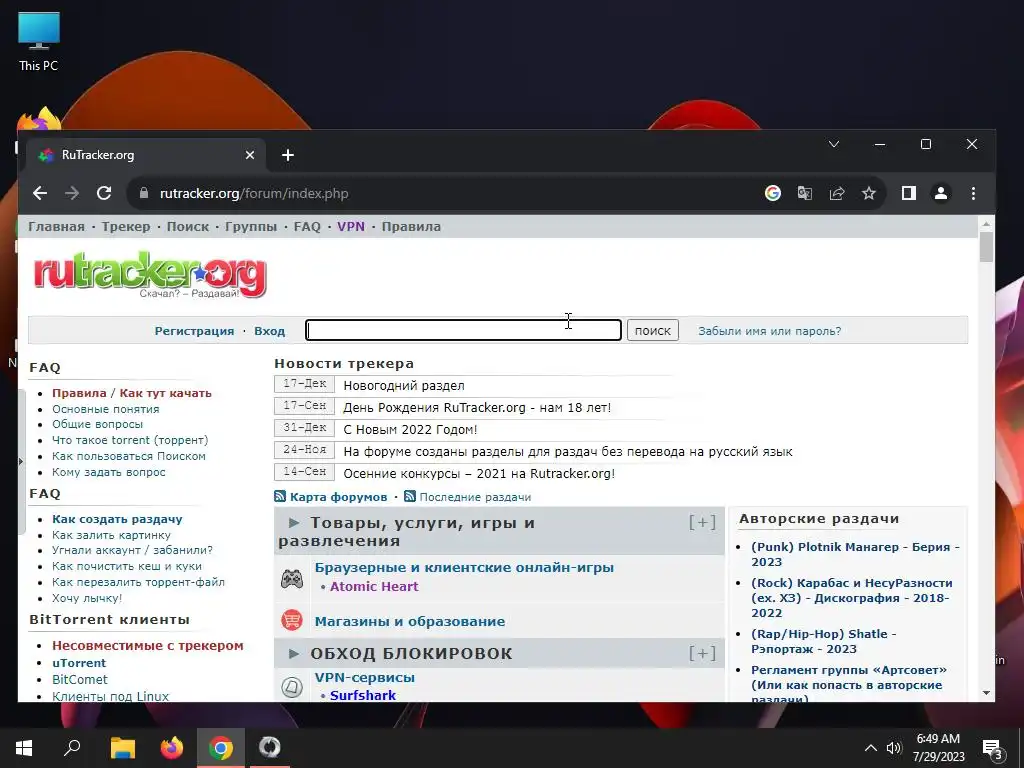The image size is (1024, 768).
Task: Open taskbar search magnifier
Action: tap(72, 748)
